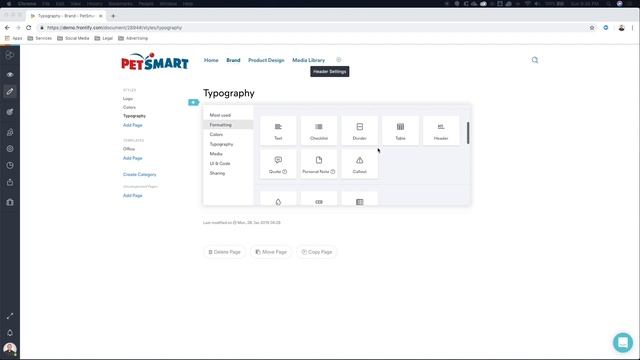Click the Delete Page button
The image size is (640, 360).
224,252
